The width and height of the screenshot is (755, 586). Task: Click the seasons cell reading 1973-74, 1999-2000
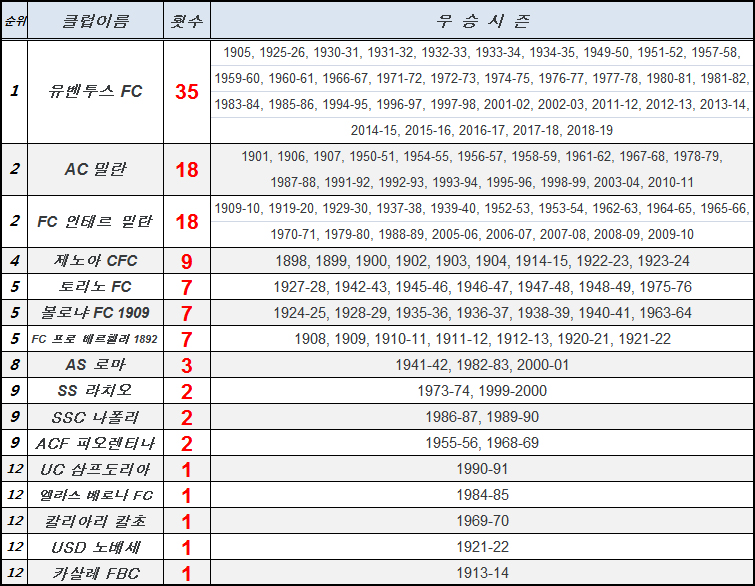tap(482, 391)
